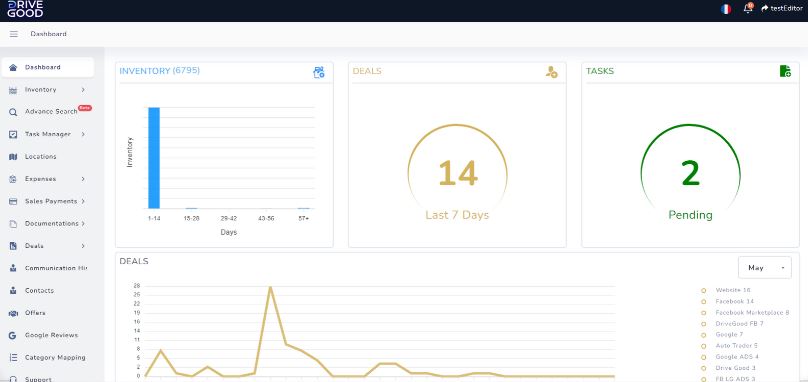
Task: Click the Drive Good logo
Action: coord(25,9)
